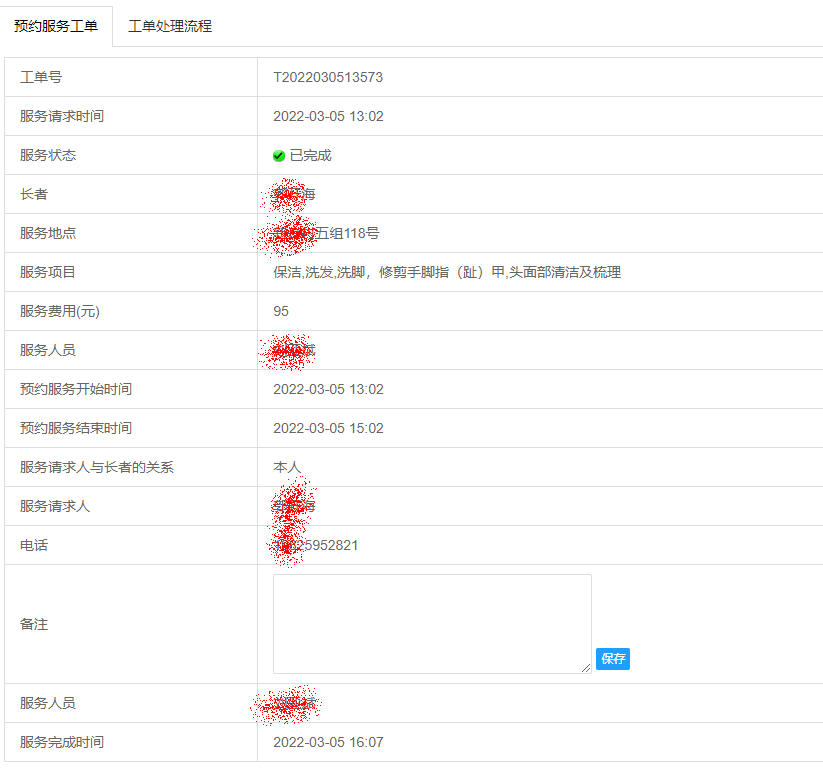Click the 服务状态 row label
This screenshot has height=779, width=823.
(48, 155)
